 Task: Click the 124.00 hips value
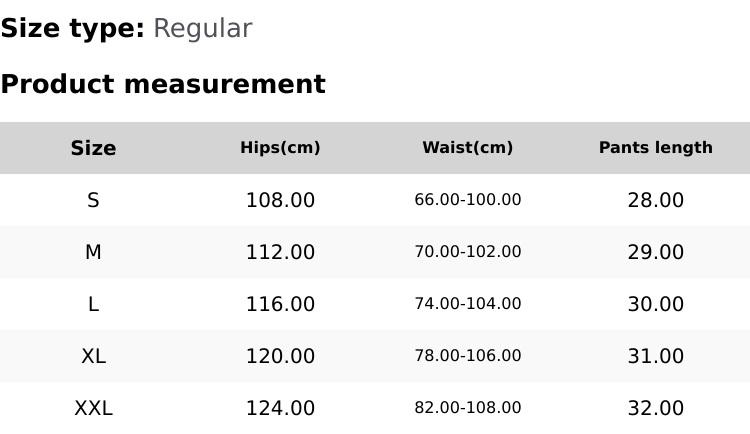point(280,408)
